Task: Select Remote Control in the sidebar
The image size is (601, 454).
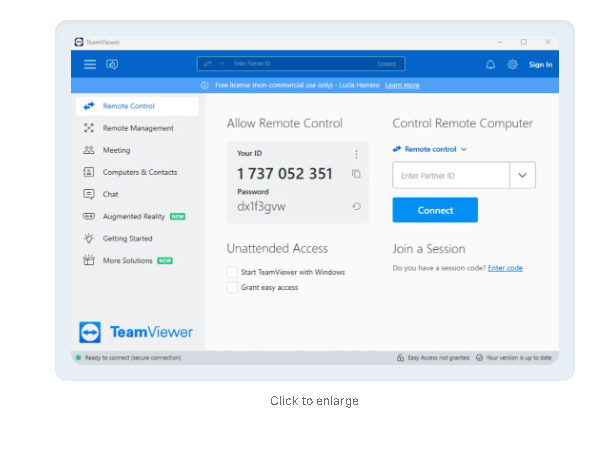Action: pyautogui.click(x=137, y=106)
